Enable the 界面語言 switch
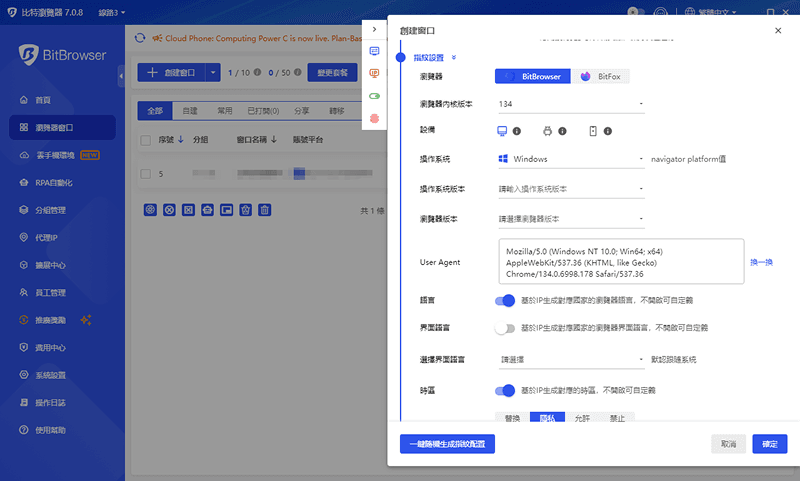The height and width of the screenshot is (481, 800). (x=505, y=327)
